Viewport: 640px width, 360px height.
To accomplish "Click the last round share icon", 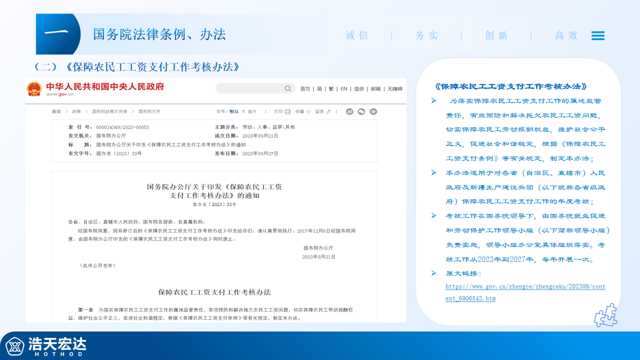I will 373,111.
